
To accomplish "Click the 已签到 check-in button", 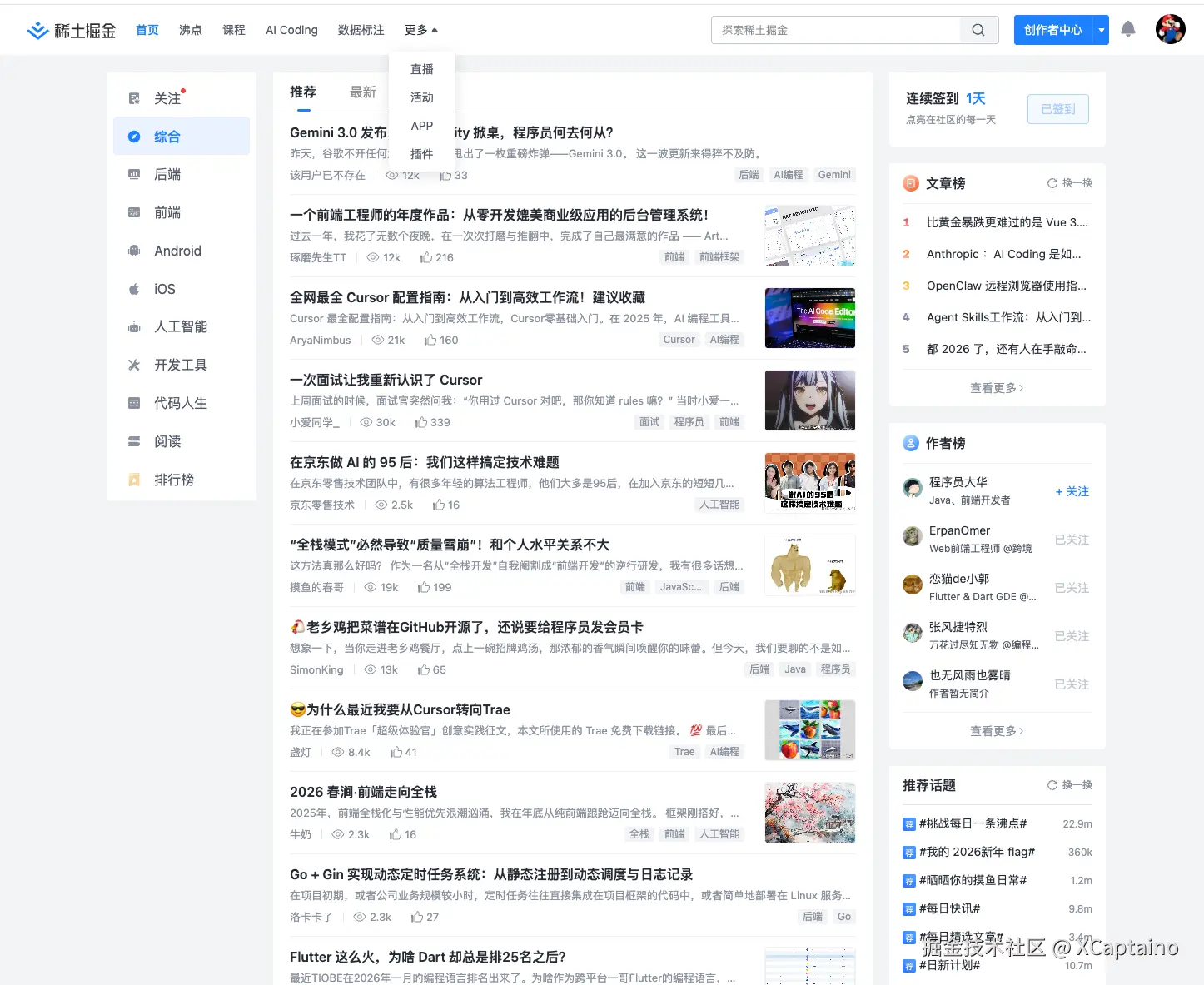I will tap(1057, 108).
